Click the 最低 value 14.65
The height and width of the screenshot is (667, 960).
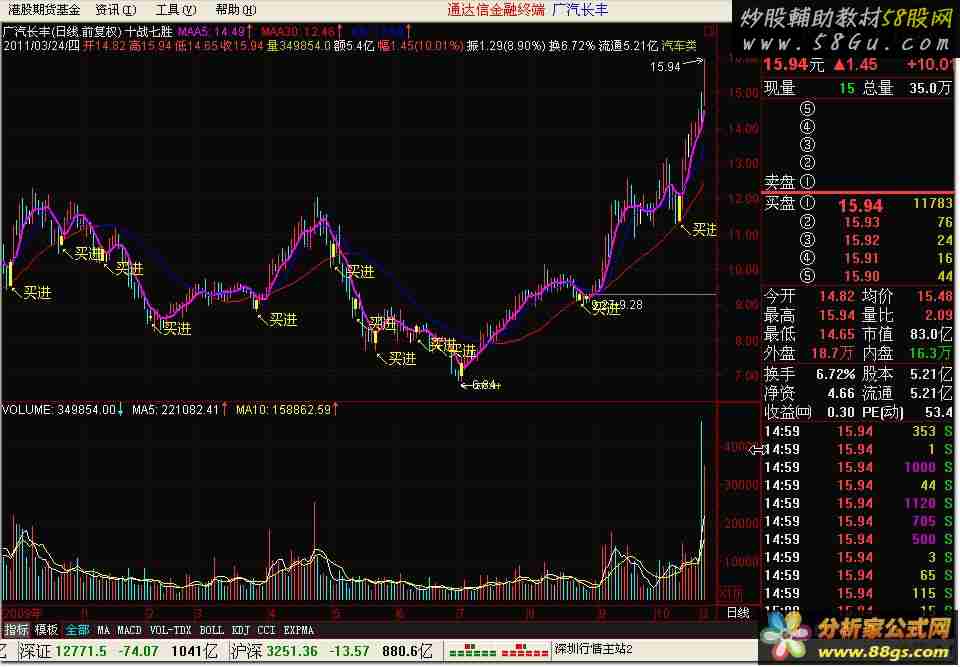coord(836,334)
